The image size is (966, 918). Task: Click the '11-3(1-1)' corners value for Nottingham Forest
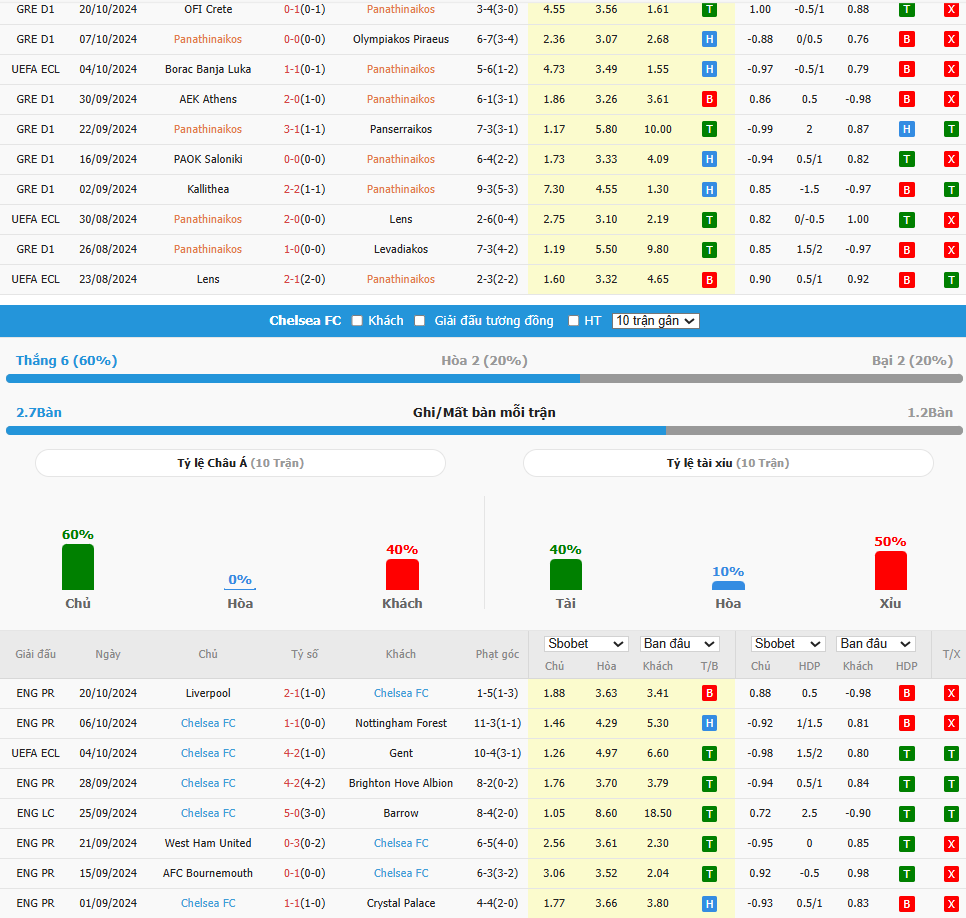click(497, 723)
